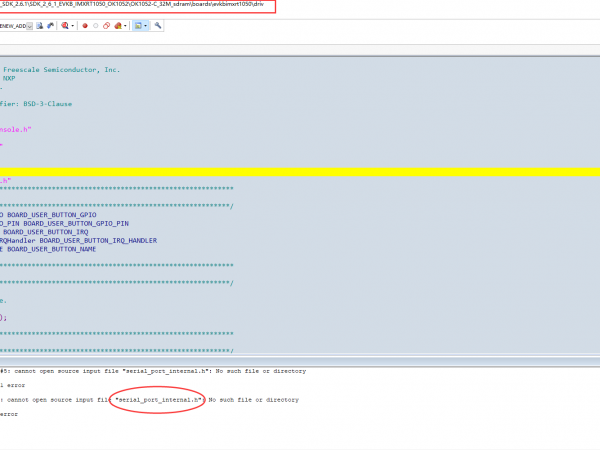Click the BOARD_USER_BUTTON_IRQ_HANDLER code line
The height and width of the screenshot is (450, 600).
pyautogui.click(x=80, y=240)
